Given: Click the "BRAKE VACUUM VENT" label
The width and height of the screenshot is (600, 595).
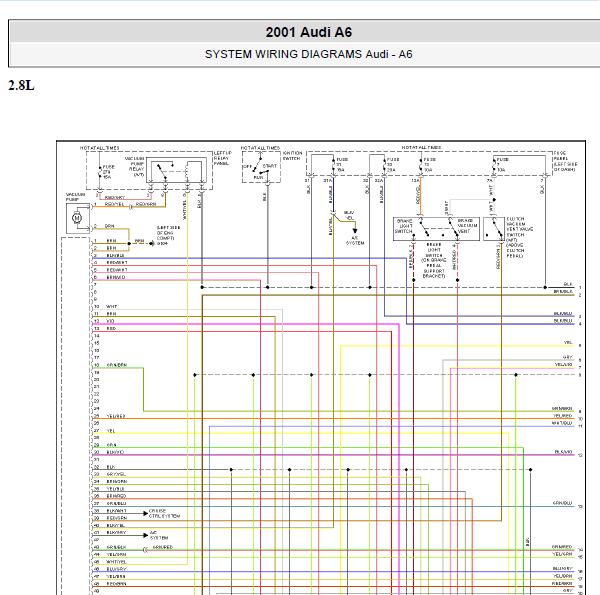Looking at the screenshot, I should (x=467, y=226).
